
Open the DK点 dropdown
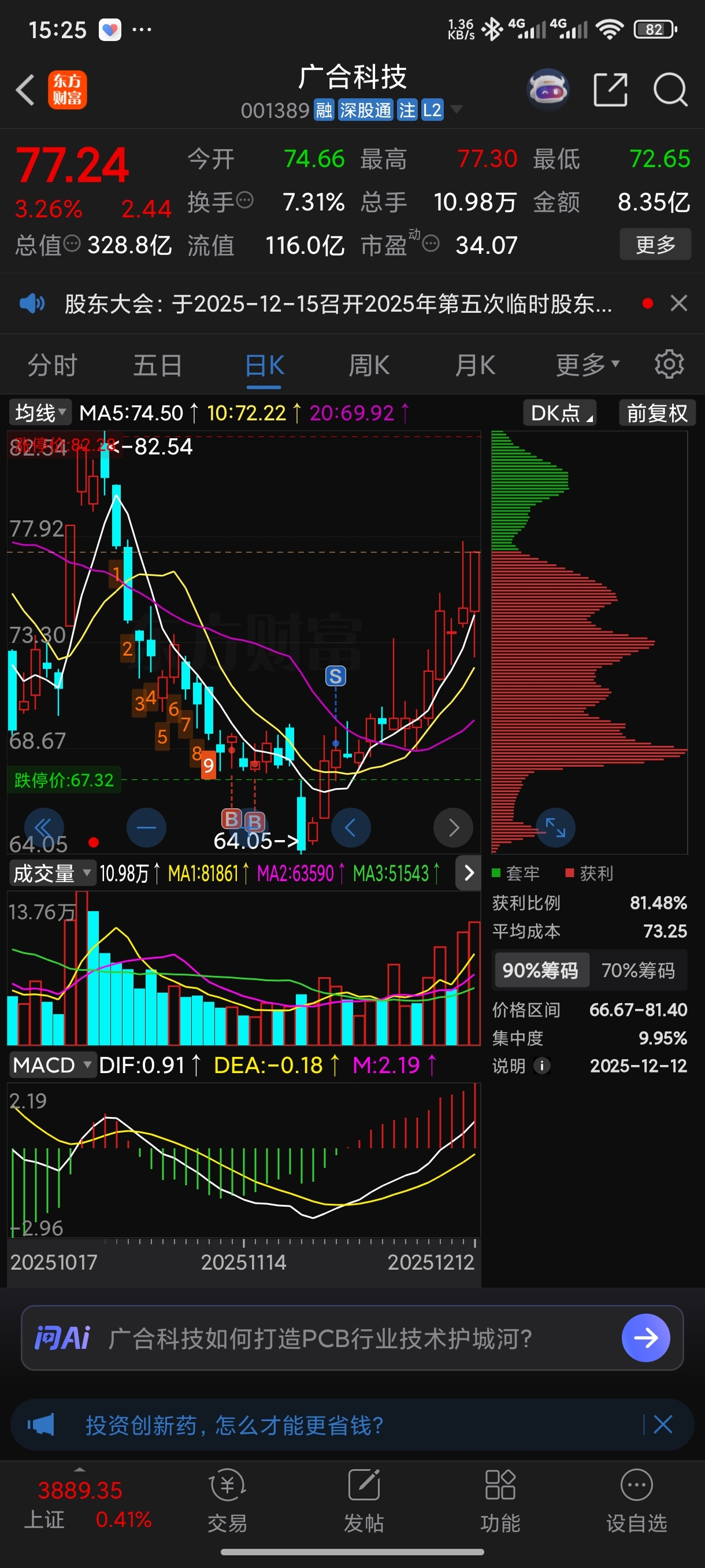click(x=560, y=413)
